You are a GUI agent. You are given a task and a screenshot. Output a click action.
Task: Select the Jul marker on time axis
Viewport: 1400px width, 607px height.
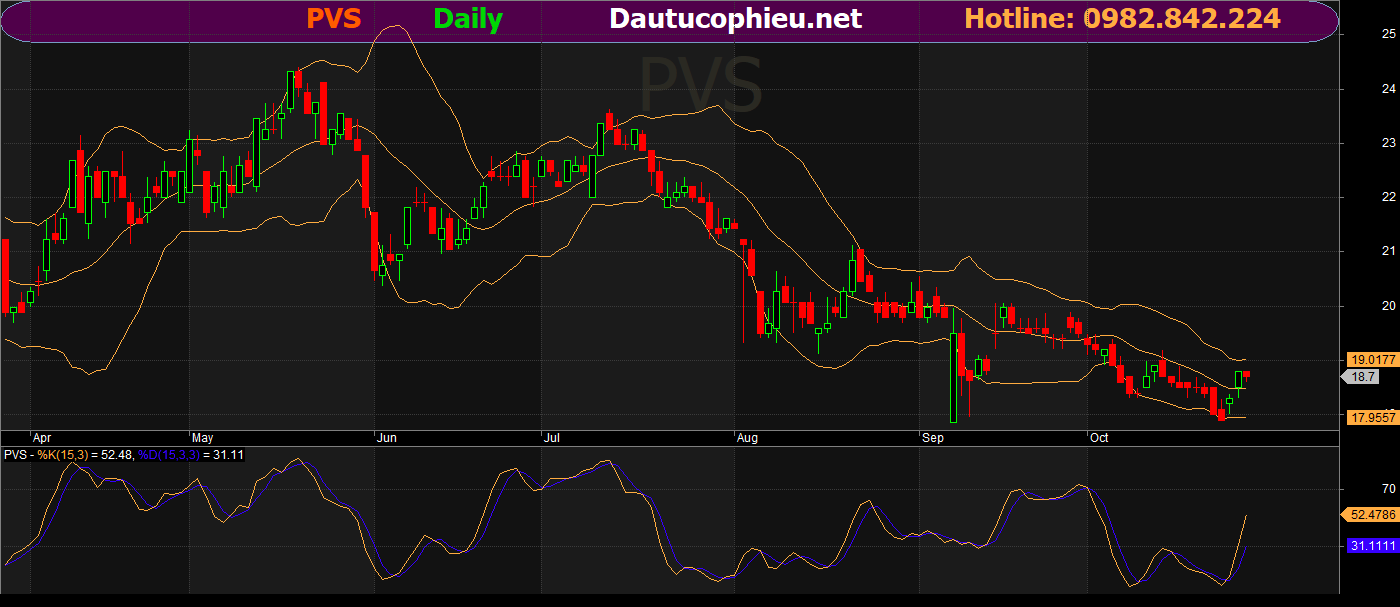point(551,438)
